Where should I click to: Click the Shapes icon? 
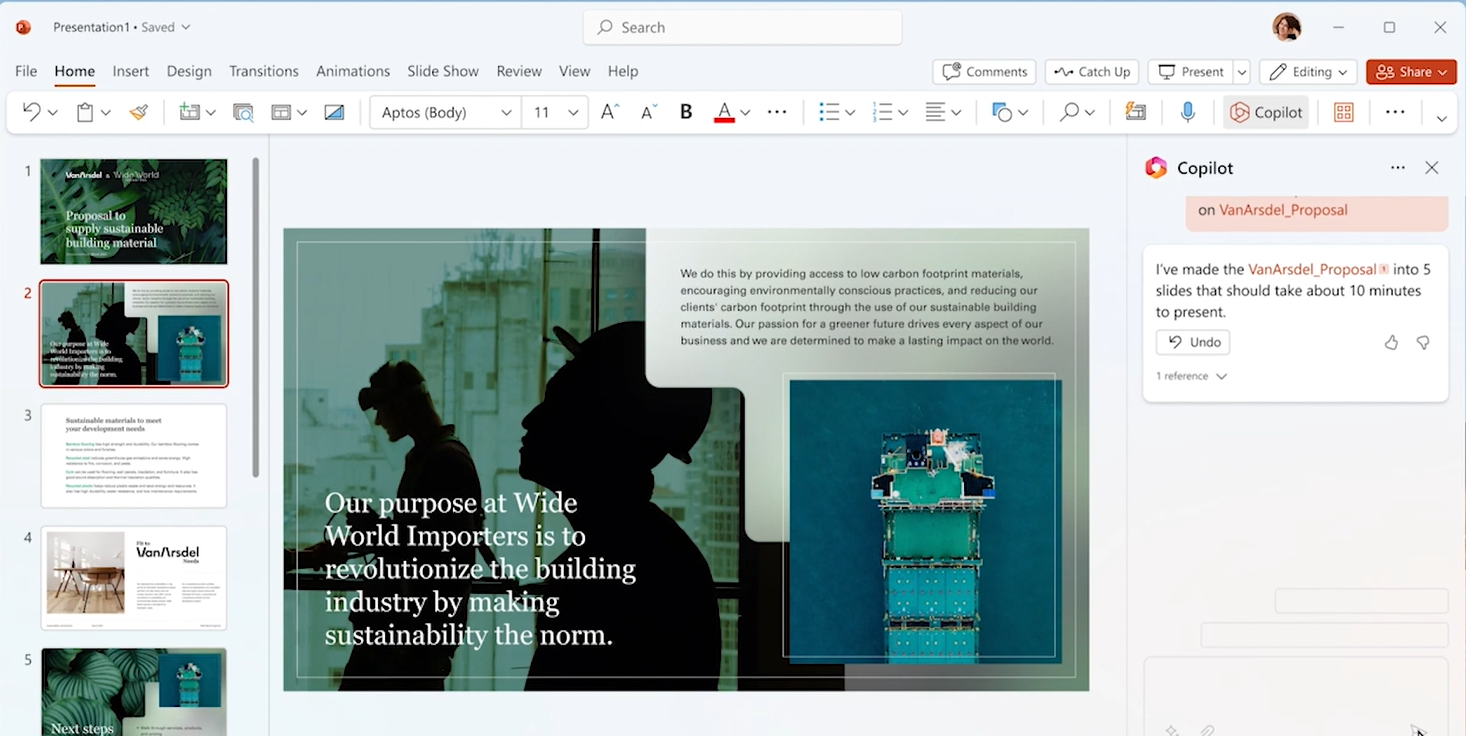[1002, 112]
